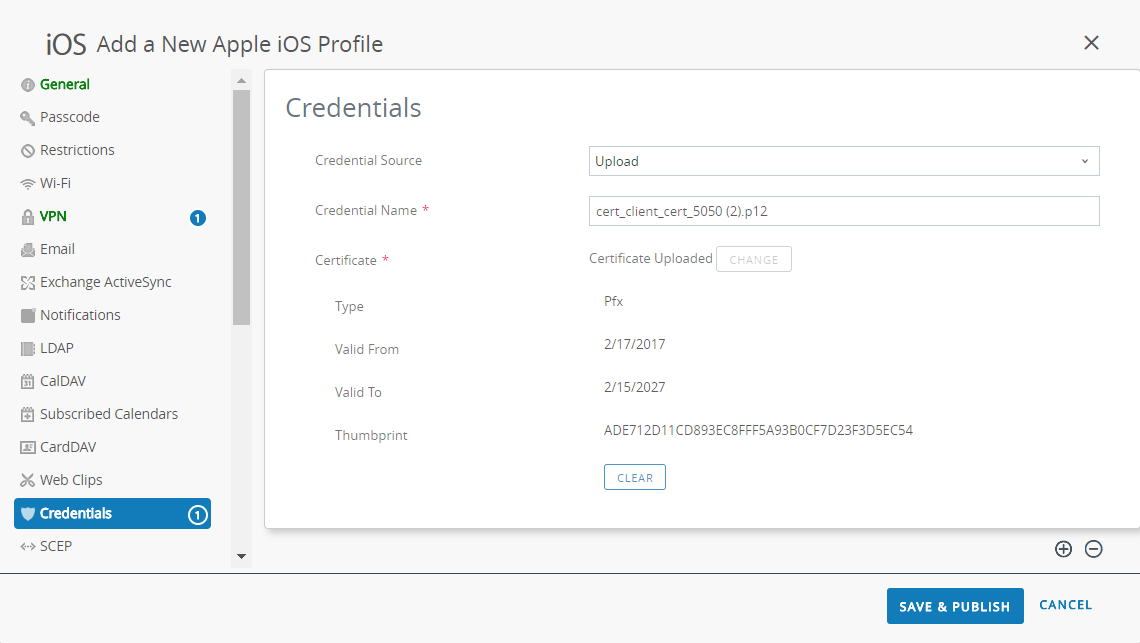The image size is (1140, 643).
Task: Click the Passcode key icon
Action: [28, 118]
